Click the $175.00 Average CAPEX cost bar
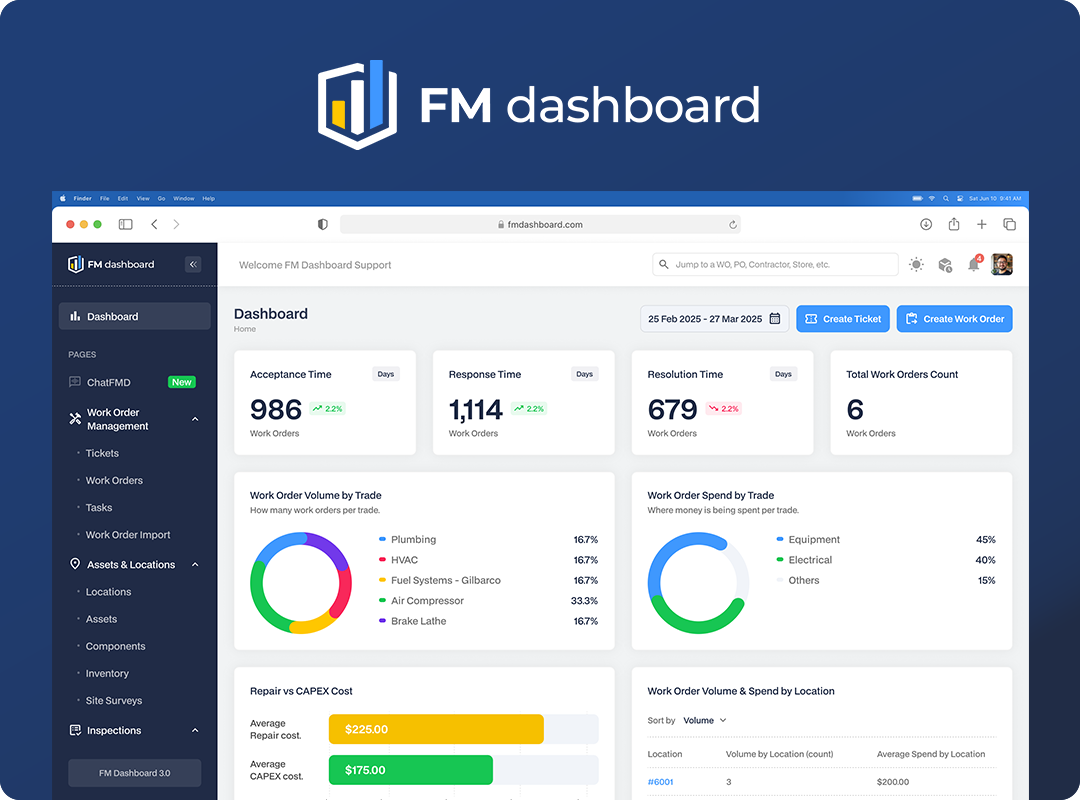Viewport: 1080px width, 800px height. coord(411,770)
